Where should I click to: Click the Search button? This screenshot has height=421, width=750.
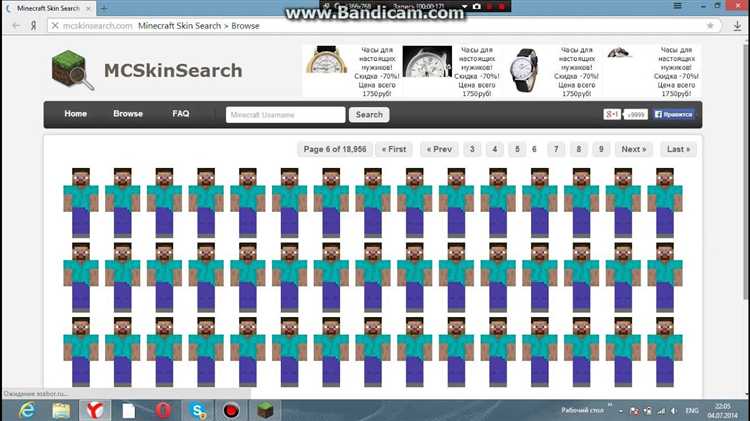click(369, 115)
